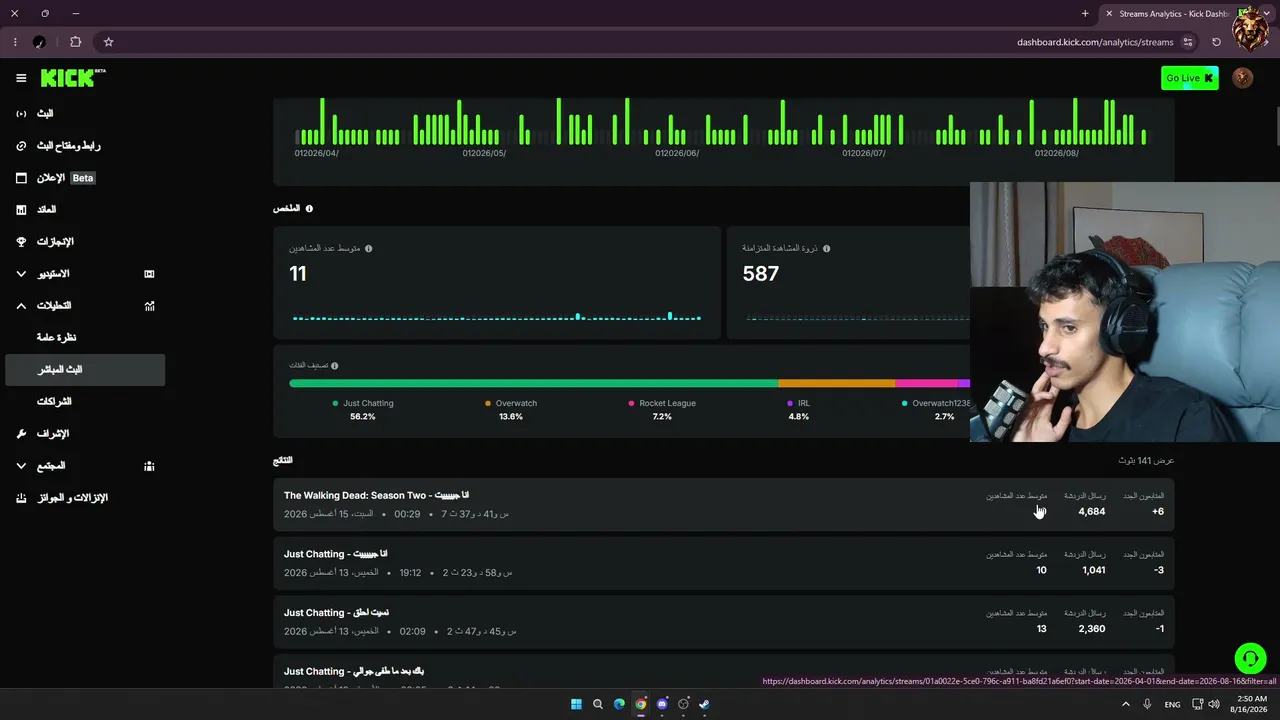Expand the الاستديو sidebar section
Screen dimensions: 1280x720
[85, 274]
